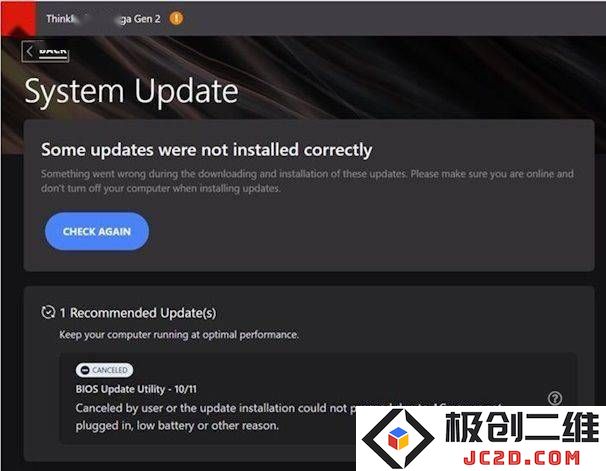Click the 'Something went wrong' explanation paragraph
The width and height of the screenshot is (606, 471).
(307, 181)
